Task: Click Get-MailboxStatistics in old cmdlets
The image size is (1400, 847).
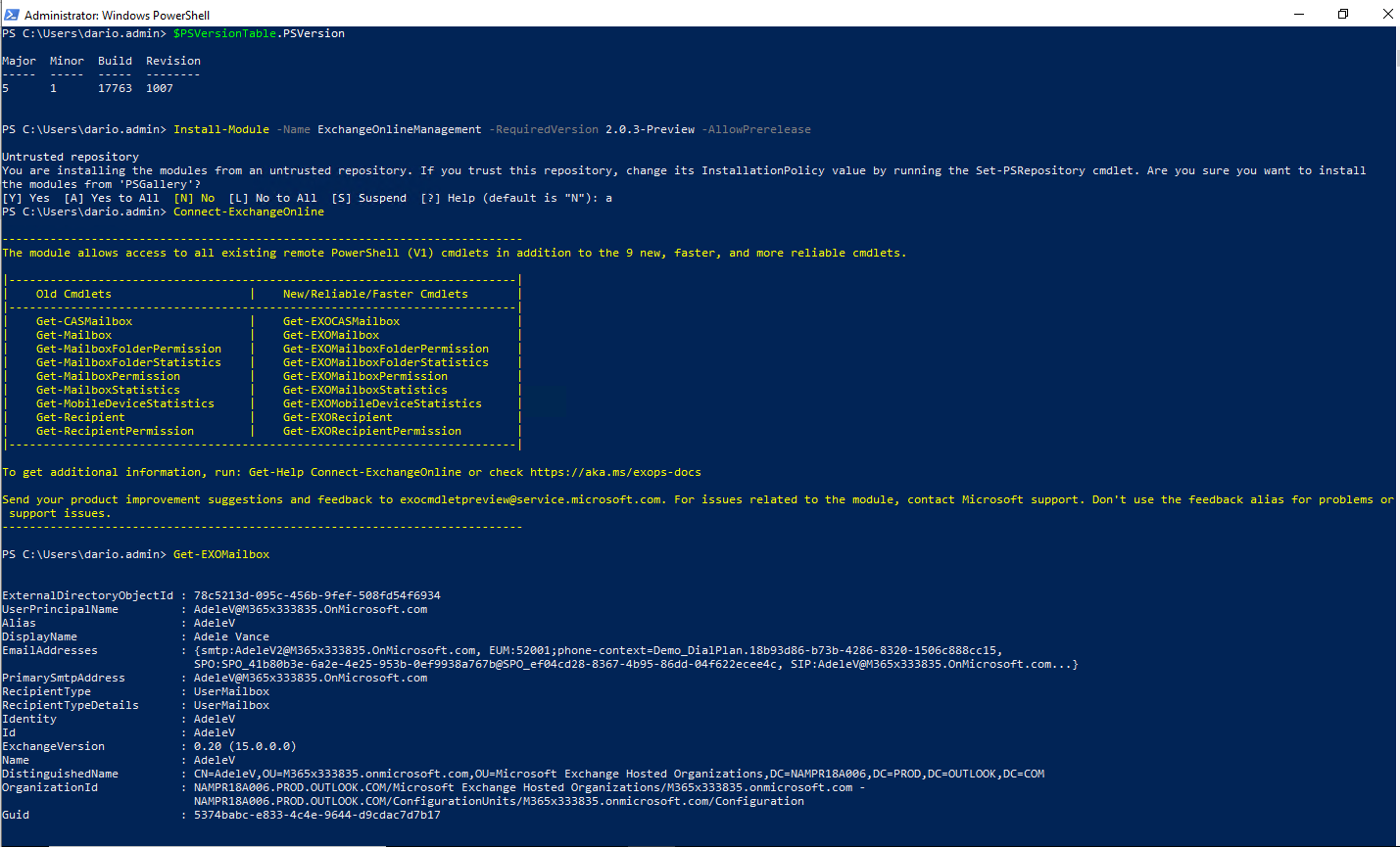Action: point(108,390)
